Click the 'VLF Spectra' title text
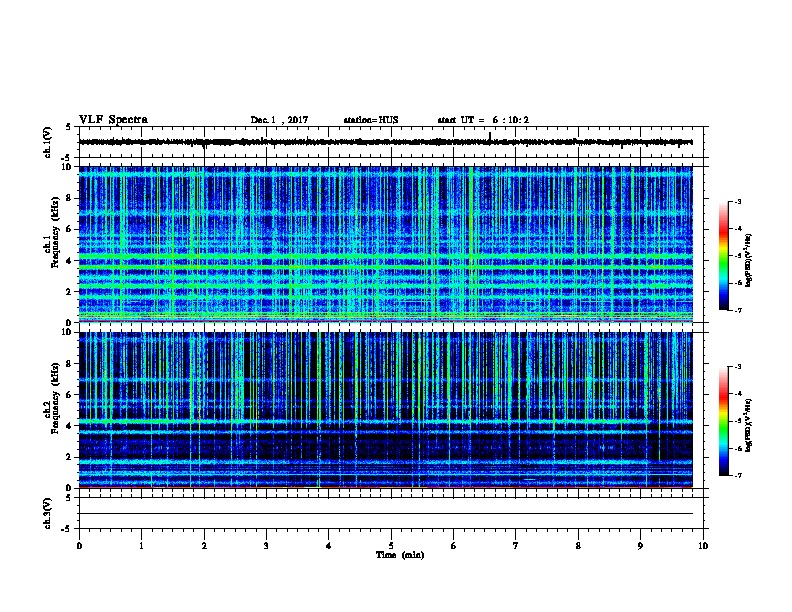 coord(113,120)
